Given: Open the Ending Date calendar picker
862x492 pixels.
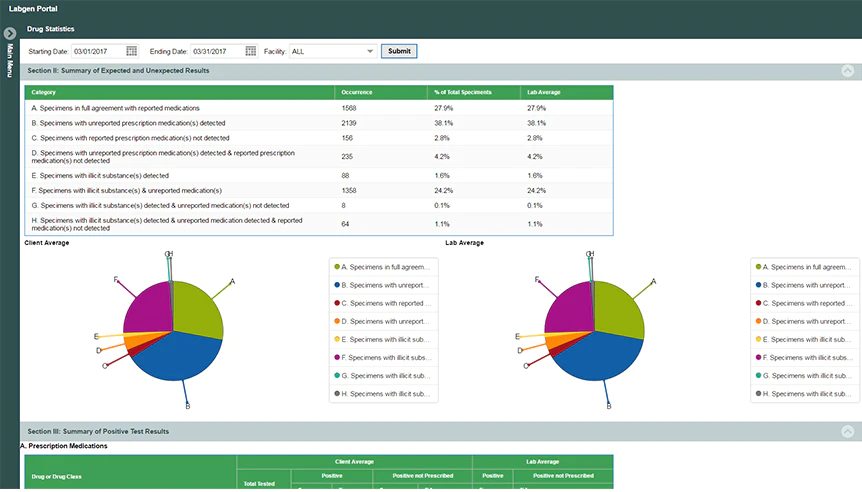Looking at the screenshot, I should (251, 51).
